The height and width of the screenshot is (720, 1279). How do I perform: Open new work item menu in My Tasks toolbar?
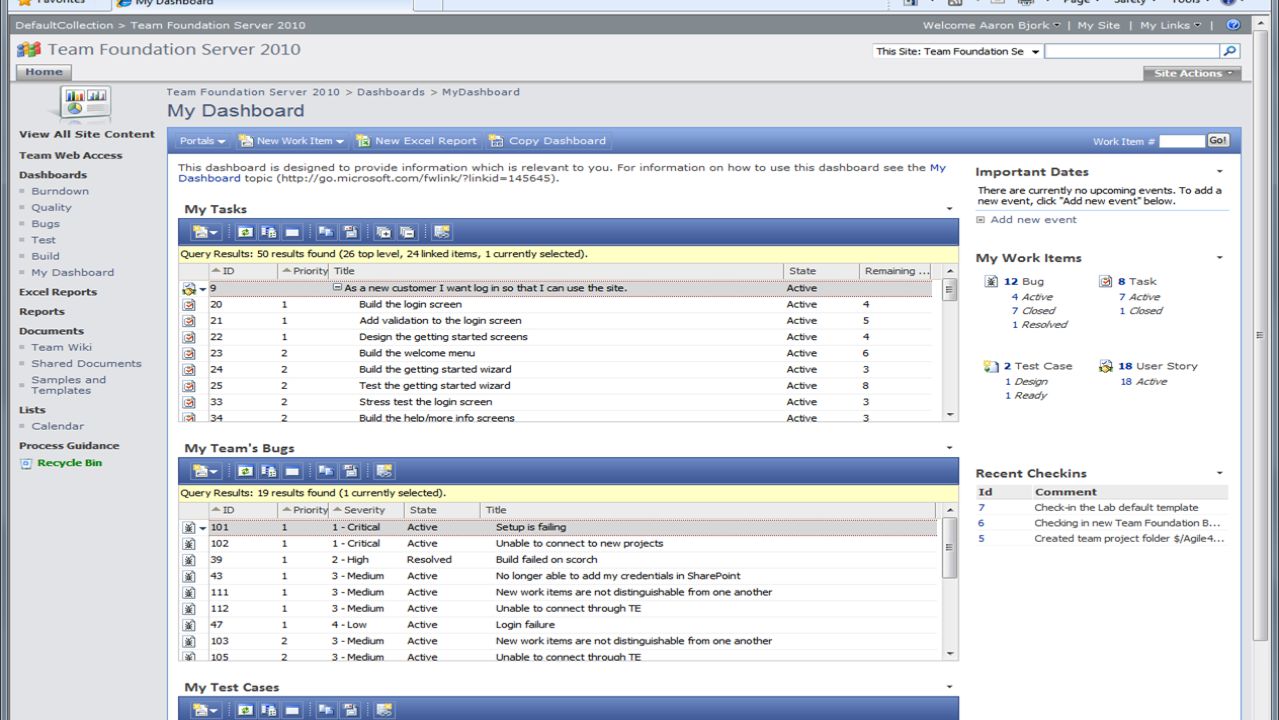pos(207,232)
